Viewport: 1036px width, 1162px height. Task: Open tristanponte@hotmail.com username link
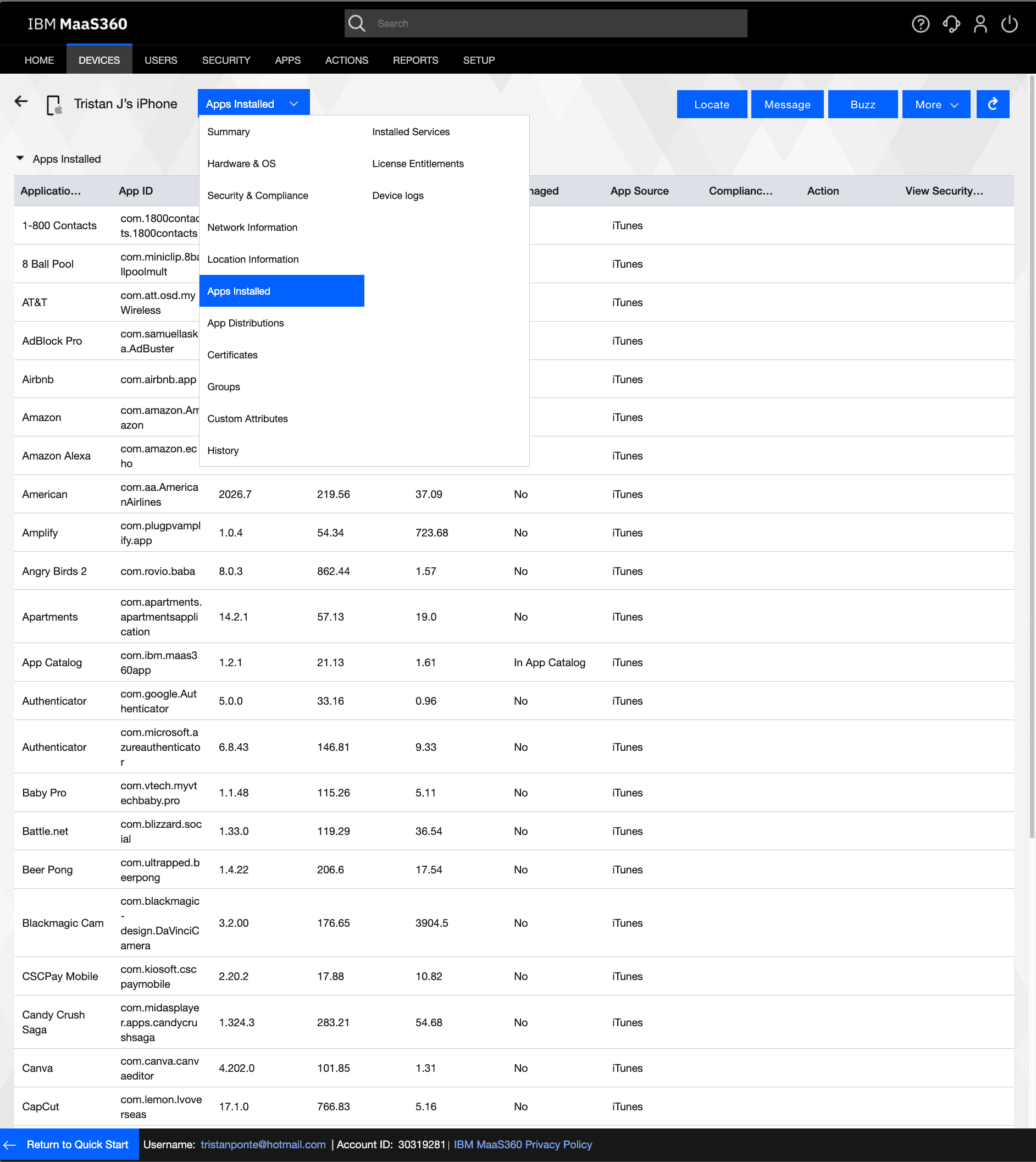pos(263,1144)
